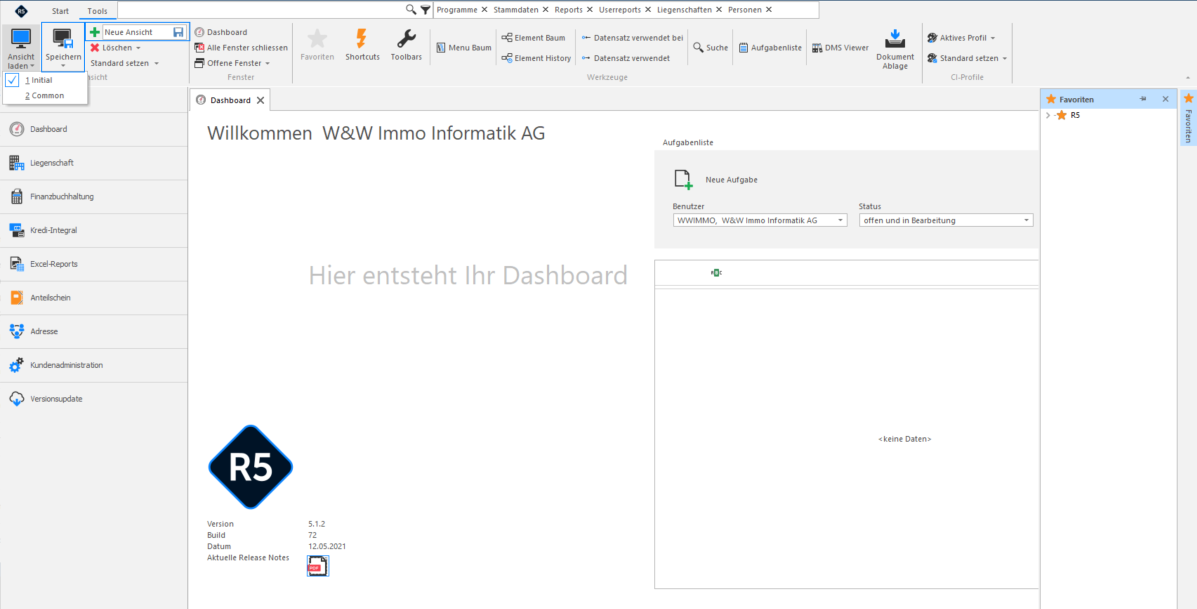Open Dashboard from Fenster ribbon group
Image resolution: width=1197 pixels, height=609 pixels.
[x=221, y=32]
